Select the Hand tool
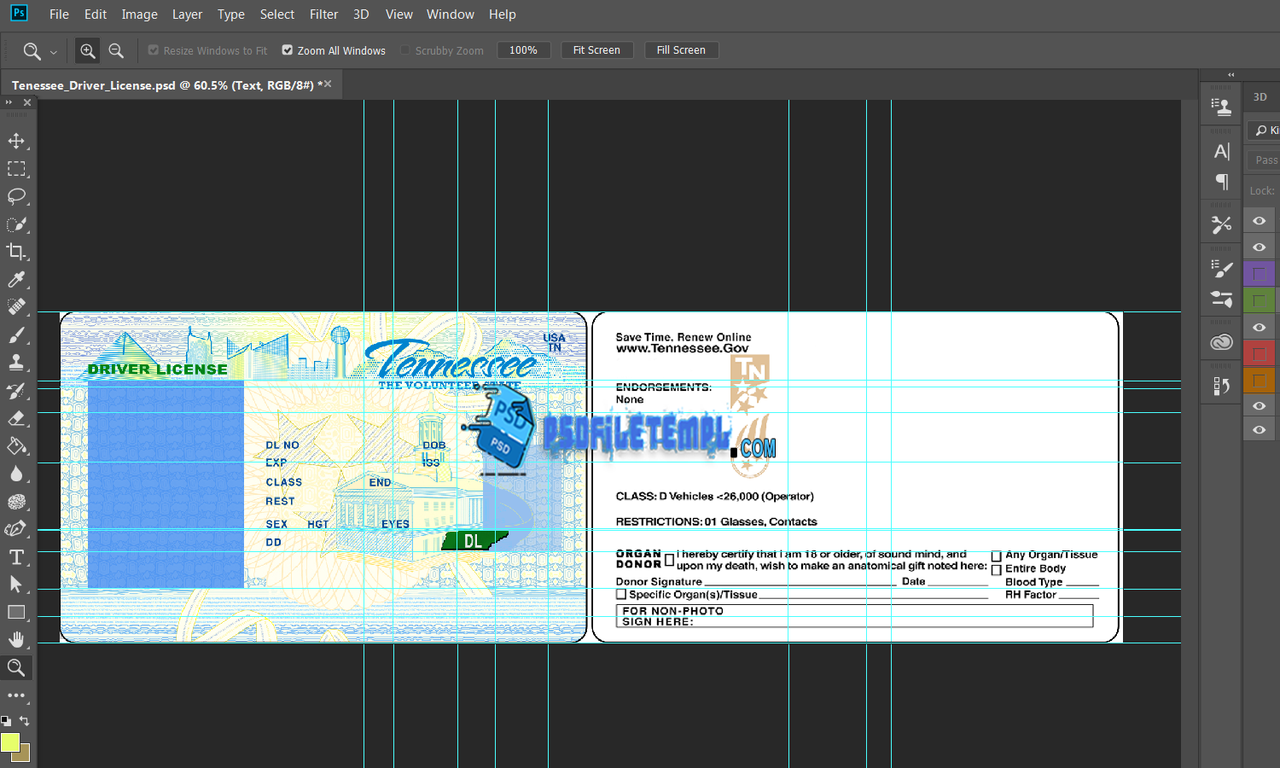This screenshot has height=768, width=1280. point(16,640)
